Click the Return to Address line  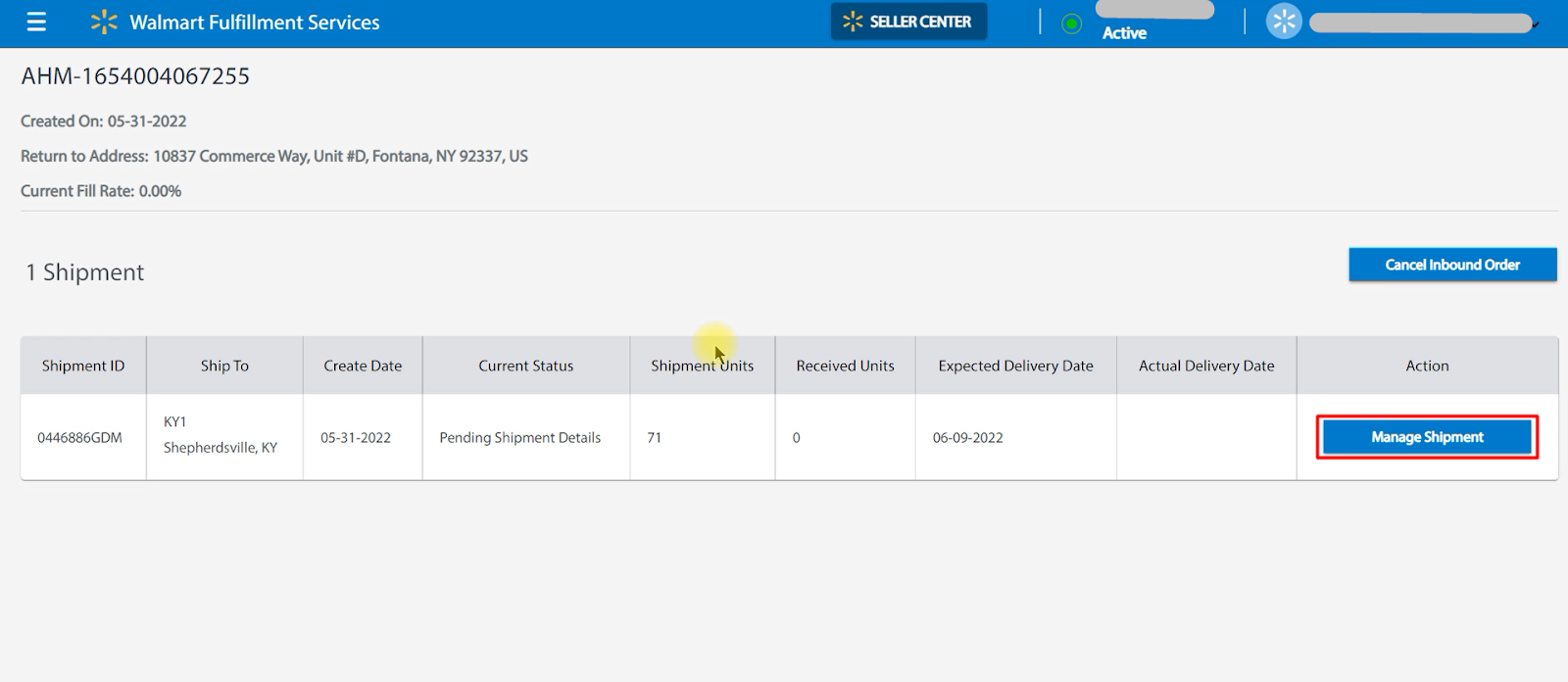pos(274,156)
